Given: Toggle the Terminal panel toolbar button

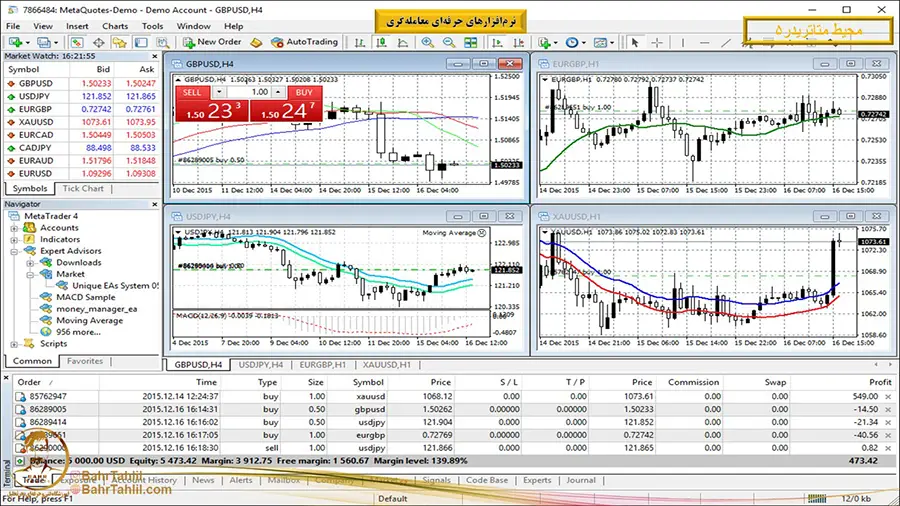Looking at the screenshot, I should coord(141,42).
